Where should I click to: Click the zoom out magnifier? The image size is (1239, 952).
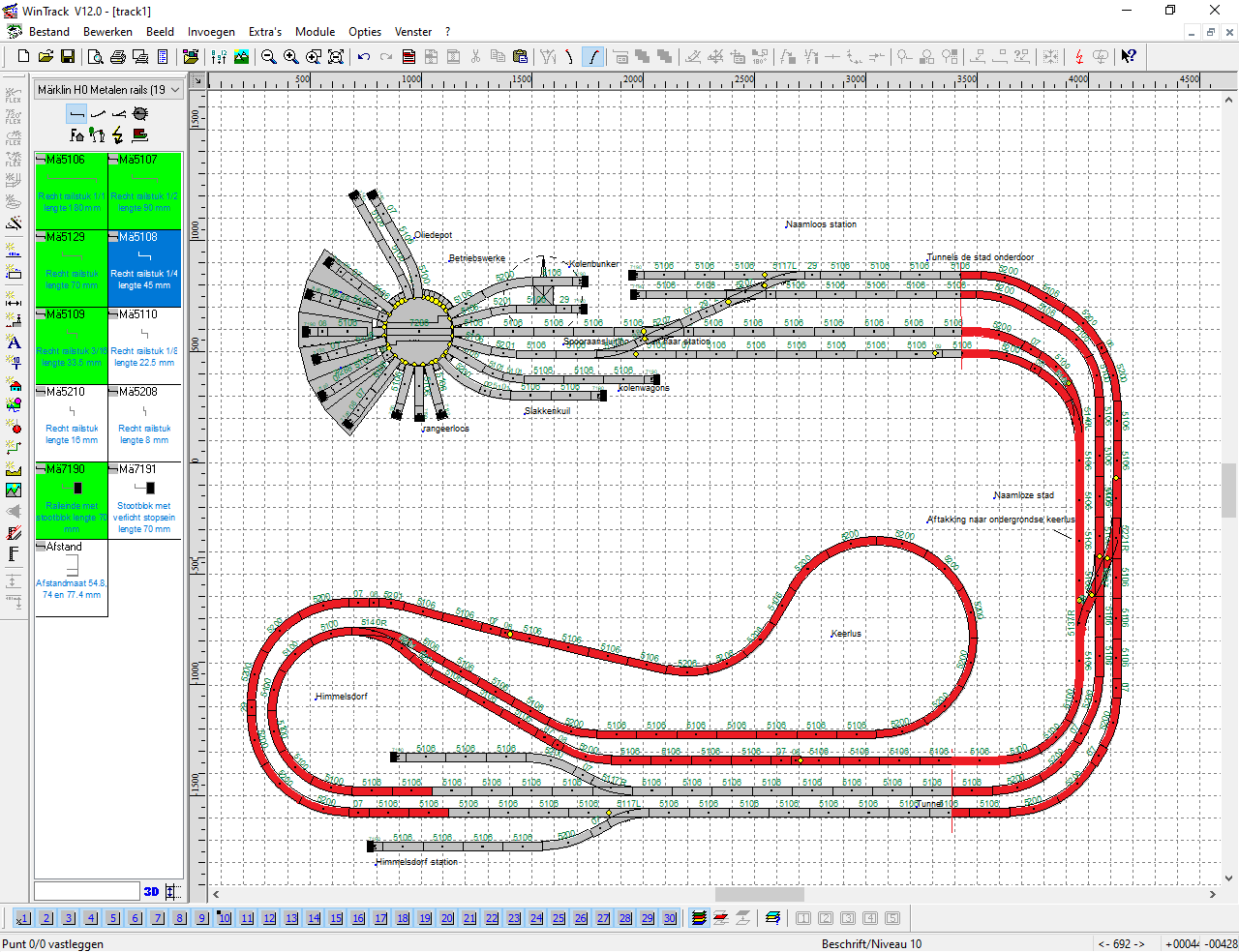tap(269, 57)
